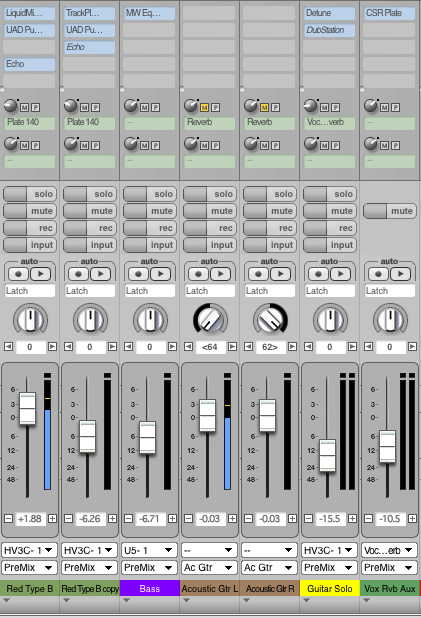Open Ac Gtr output dropdown on Acoustic Gtr L
This screenshot has height=618, width=421.
(x=209, y=568)
